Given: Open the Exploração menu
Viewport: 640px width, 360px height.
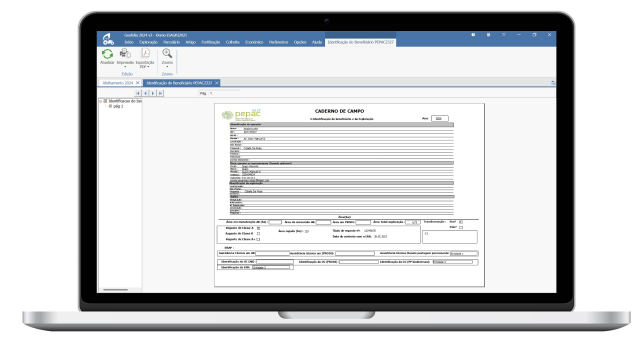Looking at the screenshot, I should click(149, 42).
